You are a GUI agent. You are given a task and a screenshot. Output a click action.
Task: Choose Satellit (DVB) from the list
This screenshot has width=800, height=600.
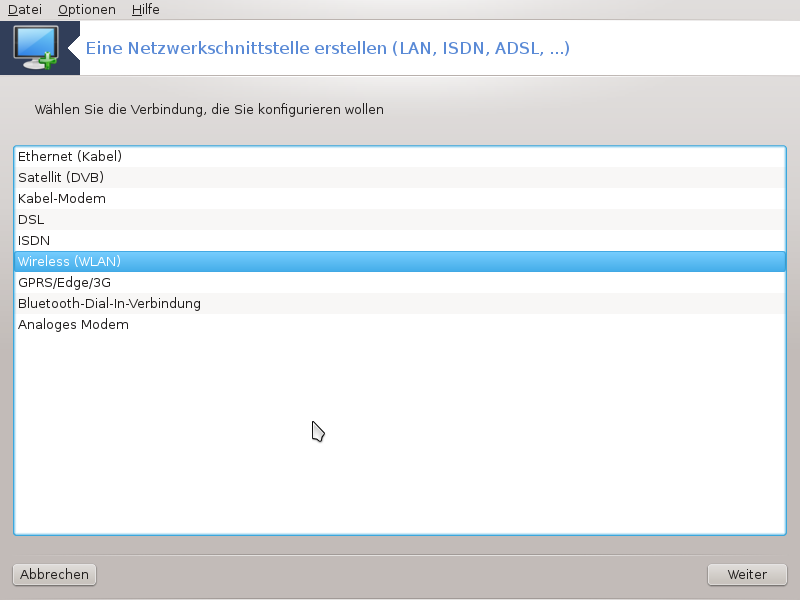click(x=61, y=177)
